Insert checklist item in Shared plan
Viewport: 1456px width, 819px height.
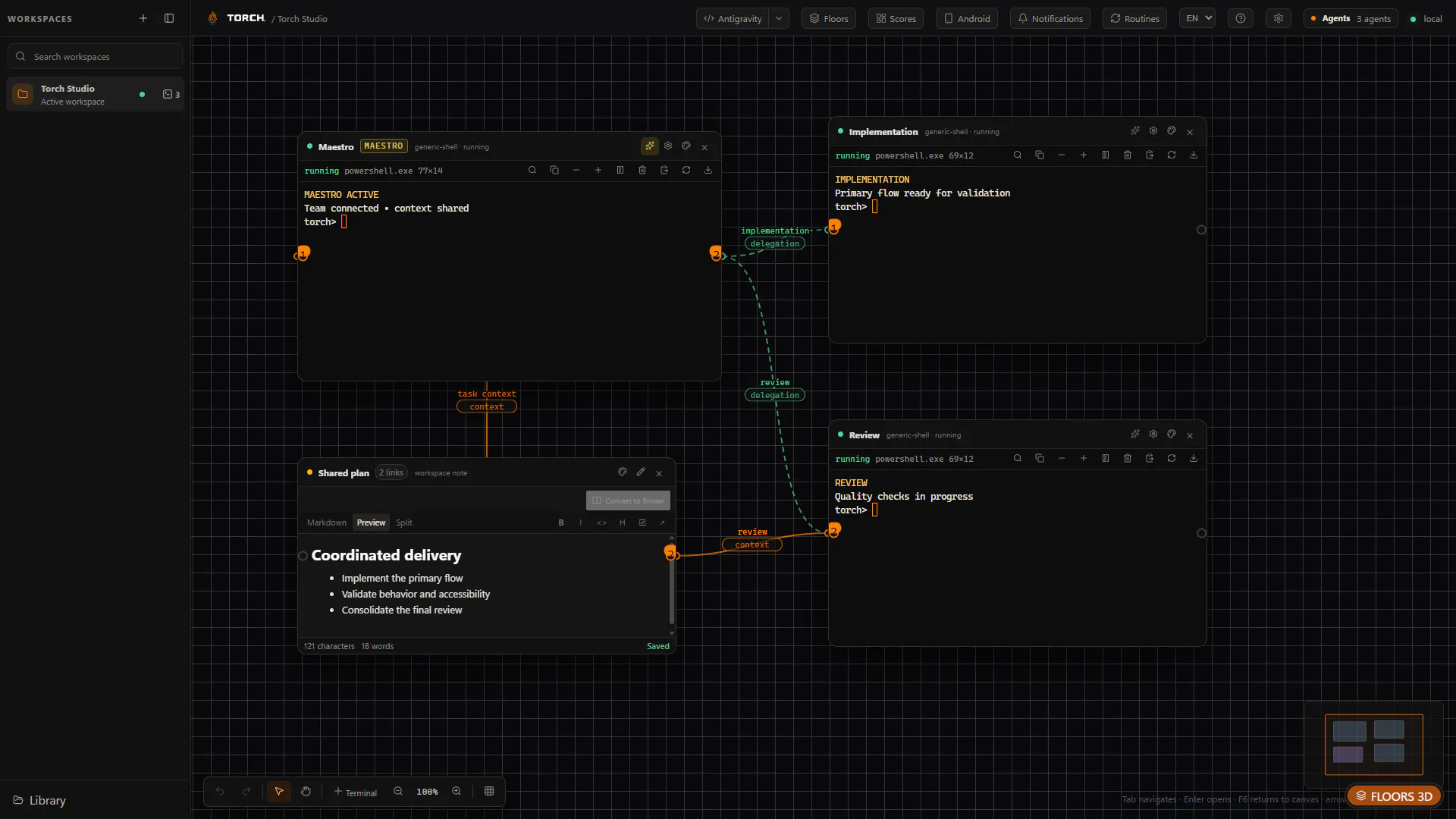642,522
